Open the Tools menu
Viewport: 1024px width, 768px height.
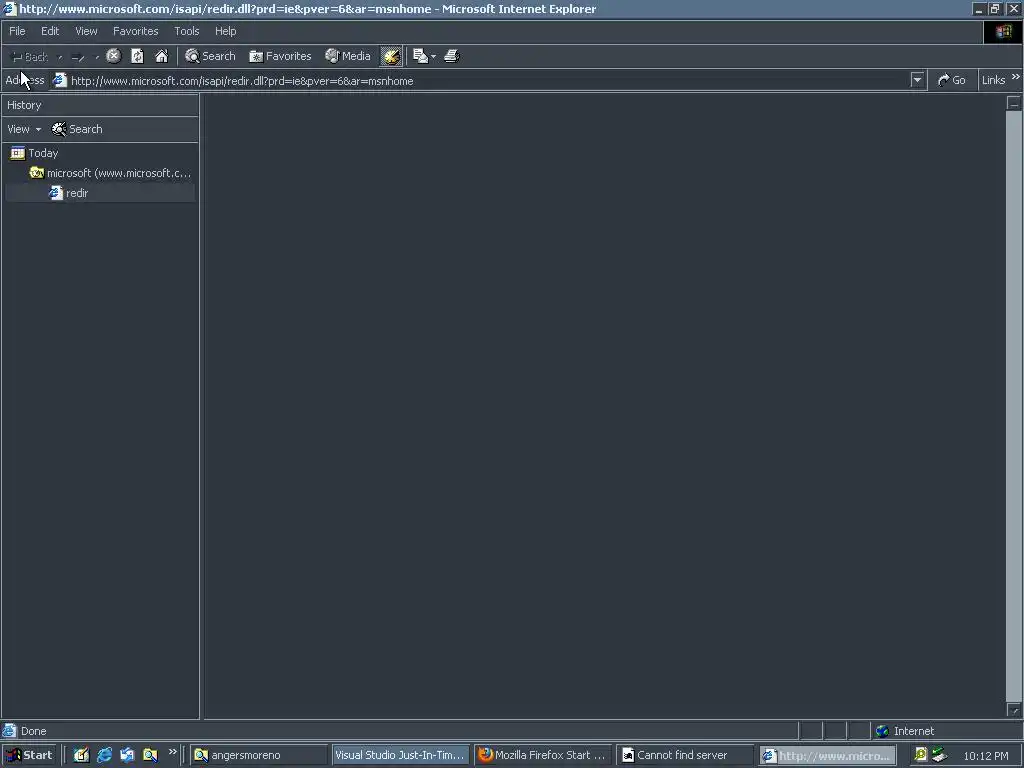[187, 31]
